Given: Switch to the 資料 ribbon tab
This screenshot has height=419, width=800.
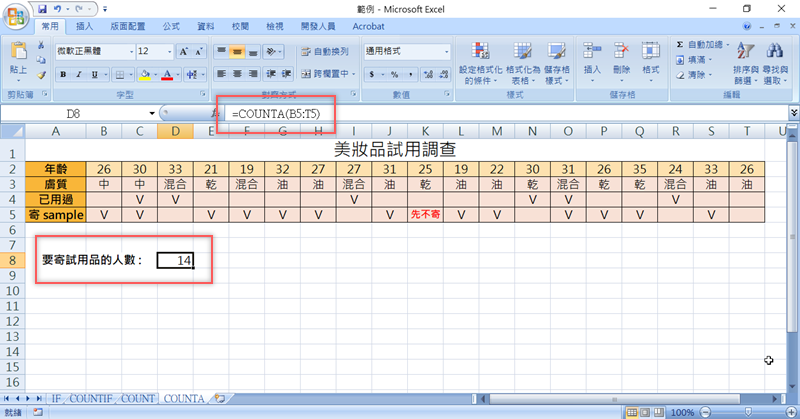Looking at the screenshot, I should point(206,27).
